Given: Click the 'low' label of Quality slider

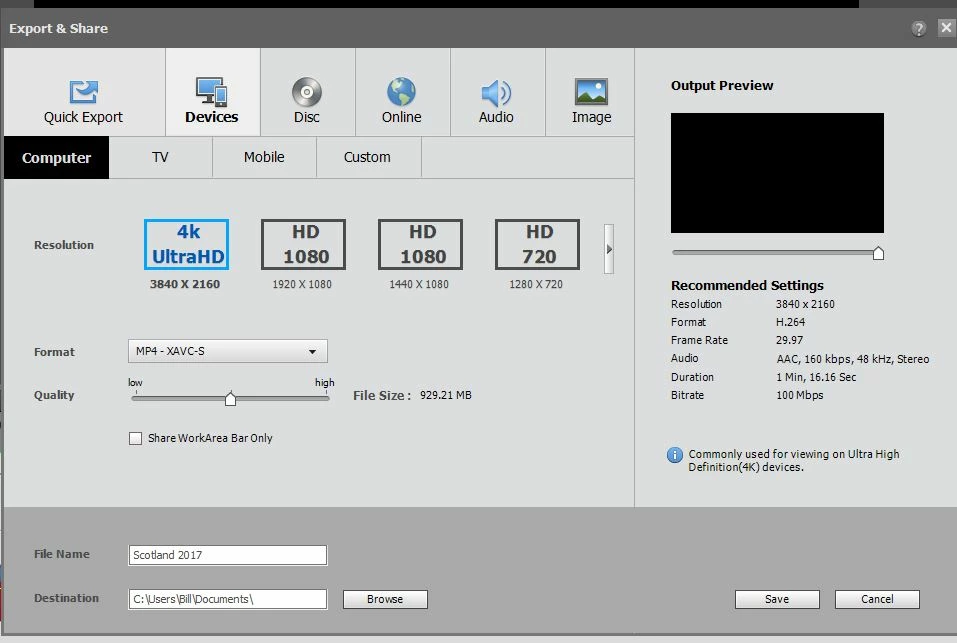Looking at the screenshot, I should (135, 383).
